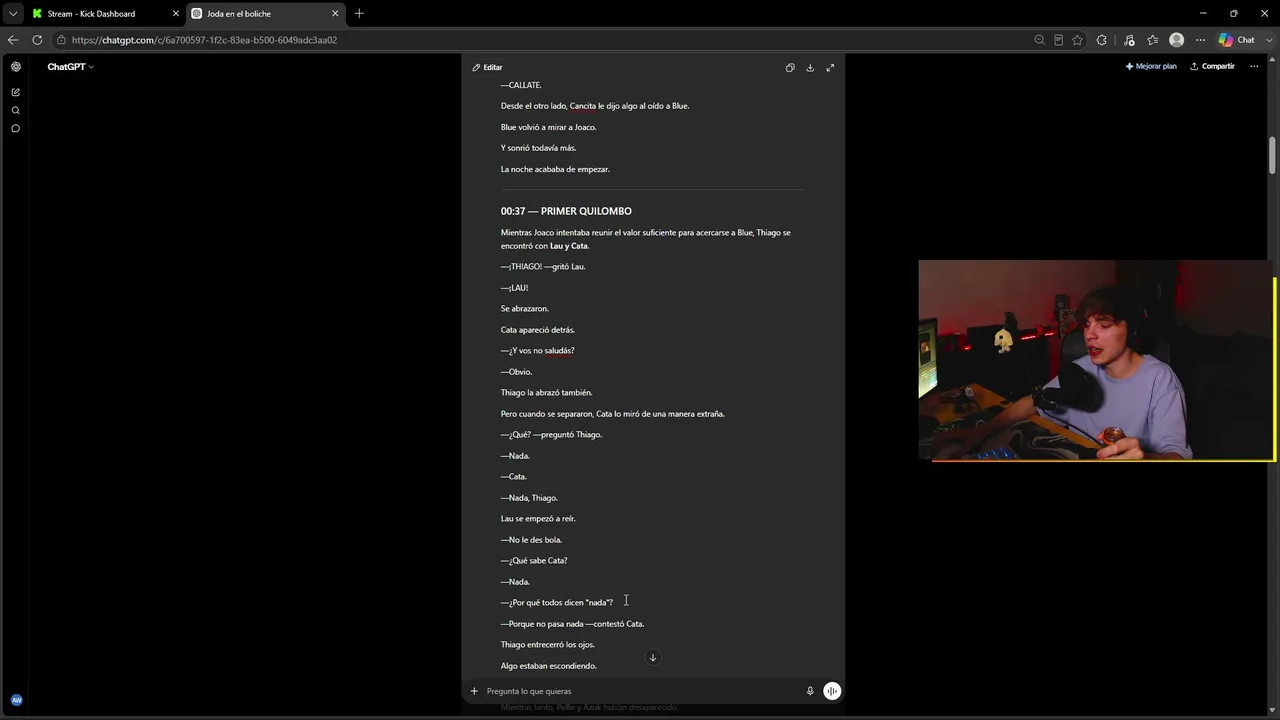Zoom out with the address bar magnifier

(1039, 40)
